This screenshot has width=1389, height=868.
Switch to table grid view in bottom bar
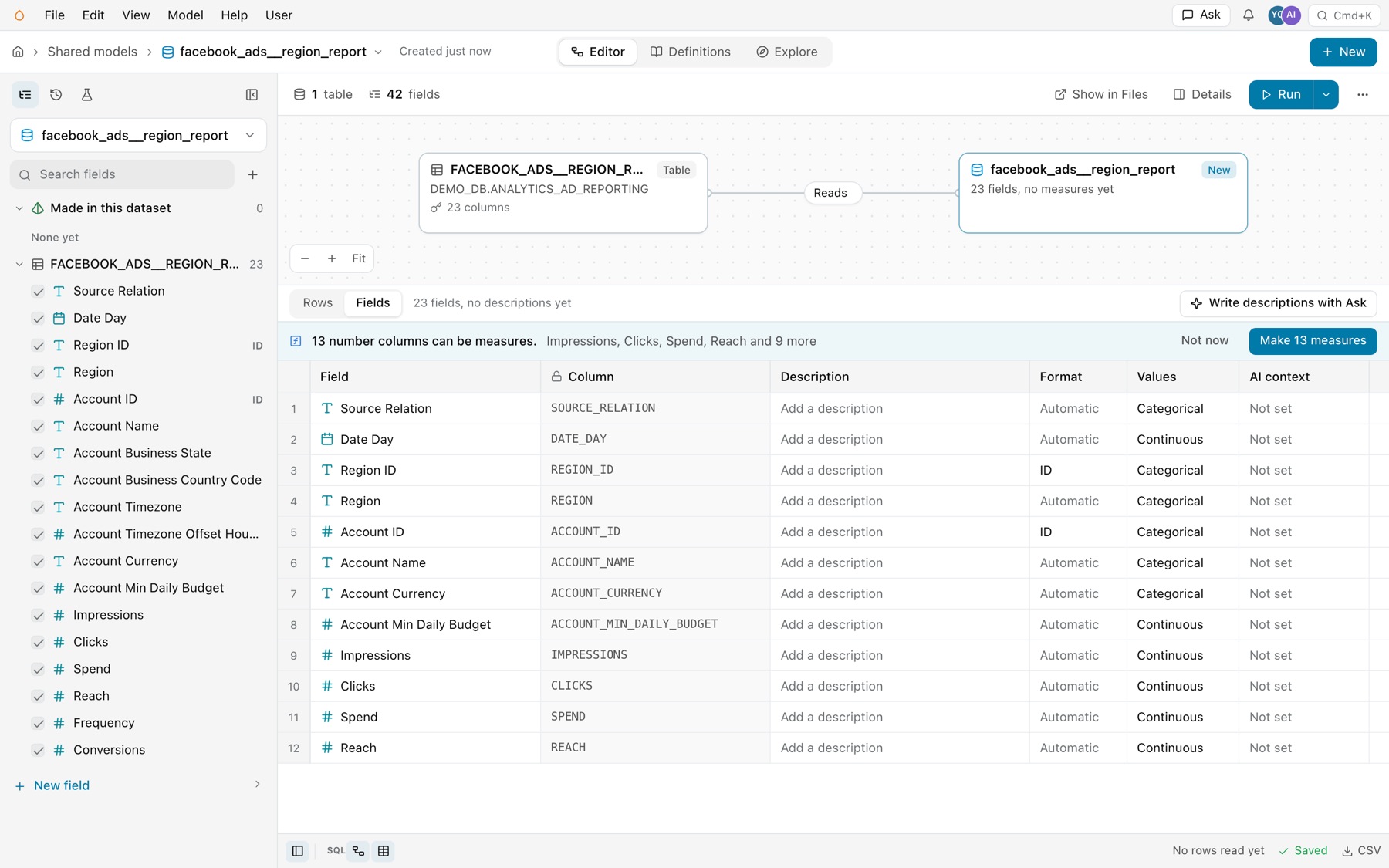click(384, 850)
